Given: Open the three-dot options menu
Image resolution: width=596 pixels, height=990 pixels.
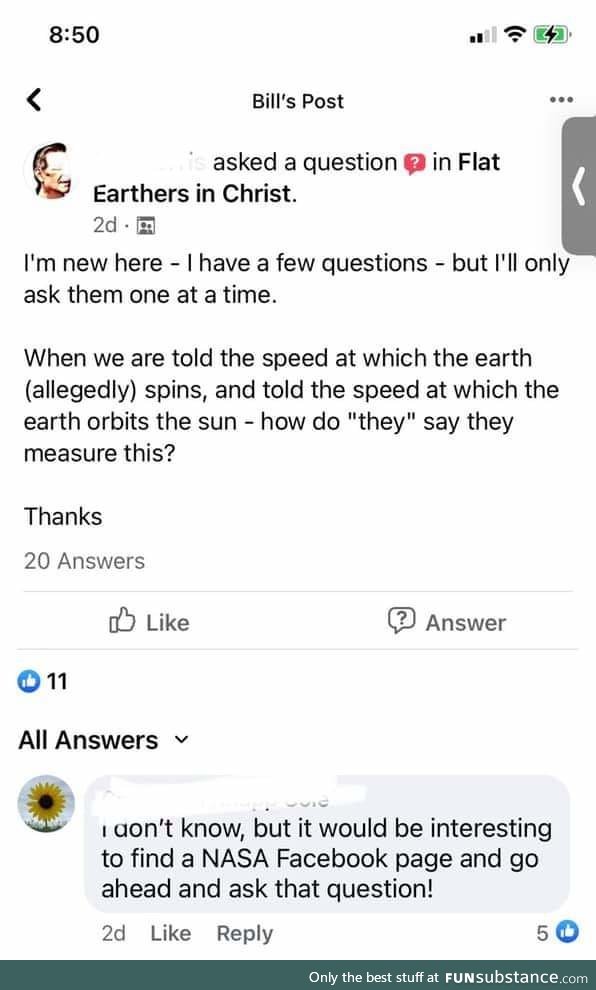Looking at the screenshot, I should [561, 100].
